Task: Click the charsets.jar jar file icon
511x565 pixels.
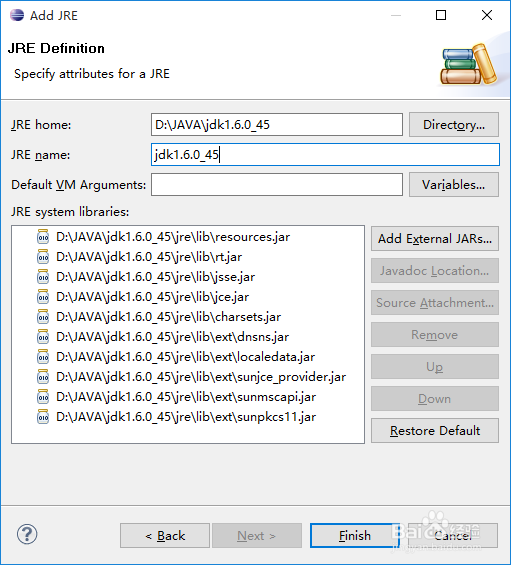Action: click(x=43, y=317)
